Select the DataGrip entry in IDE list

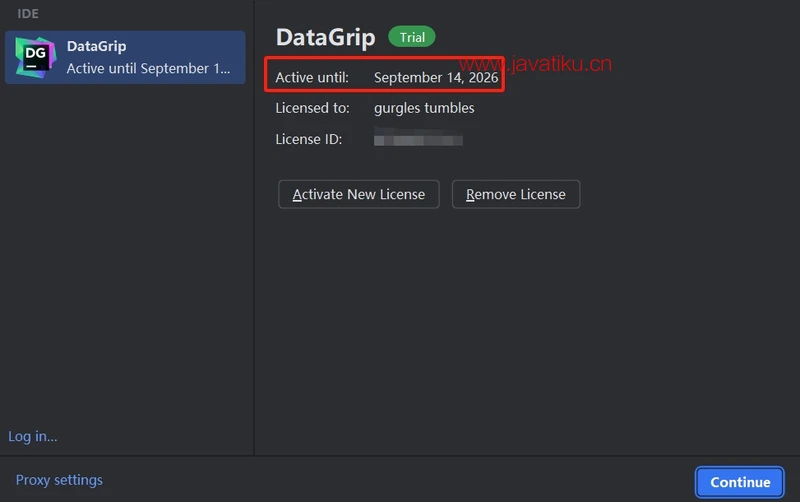pyautogui.click(x=125, y=57)
